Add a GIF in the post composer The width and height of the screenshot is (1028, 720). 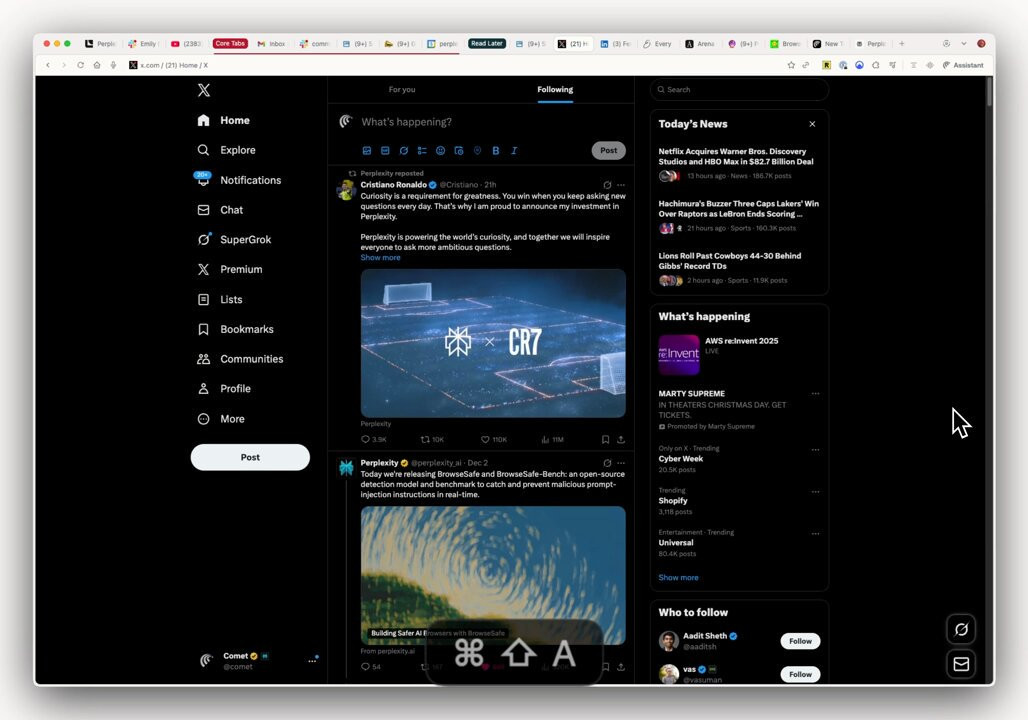pyautogui.click(x=386, y=151)
